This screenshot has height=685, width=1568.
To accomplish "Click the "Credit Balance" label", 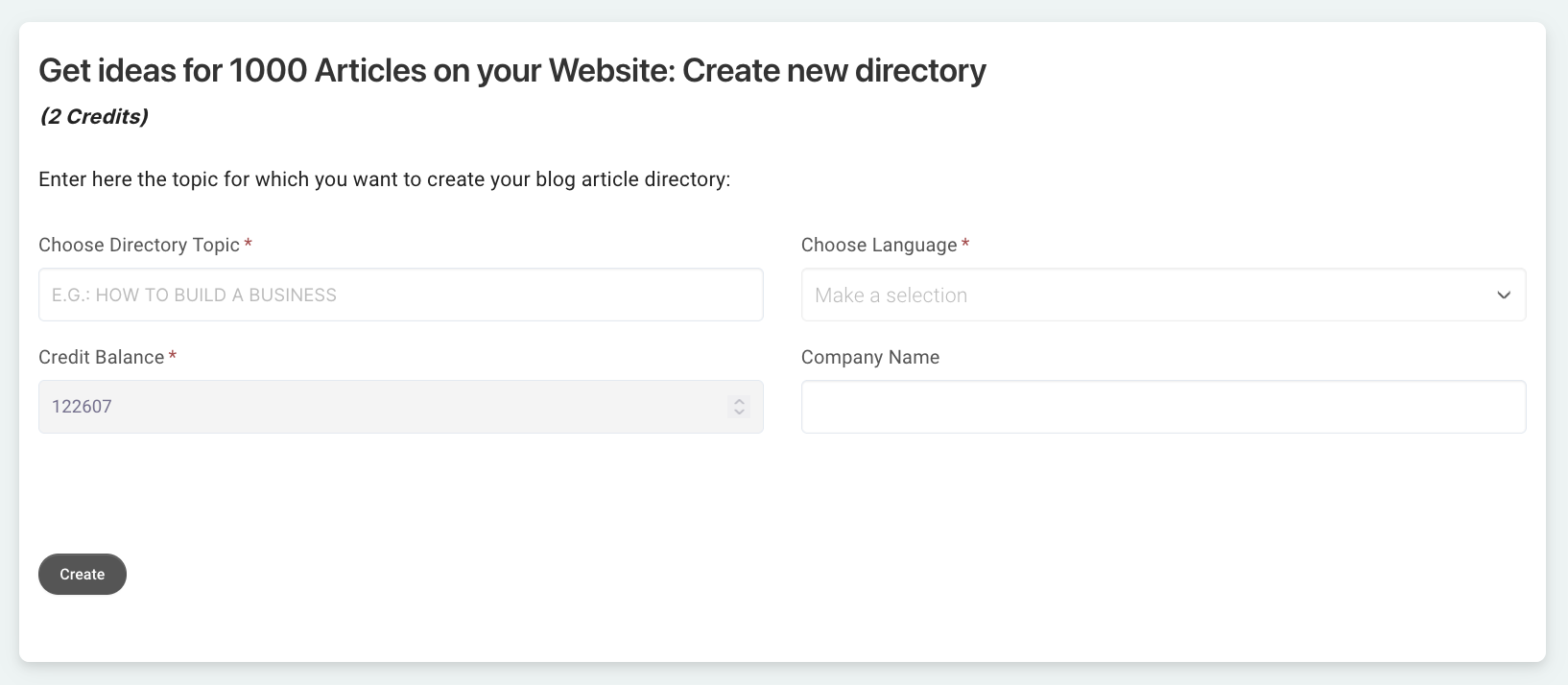I will click(102, 357).
